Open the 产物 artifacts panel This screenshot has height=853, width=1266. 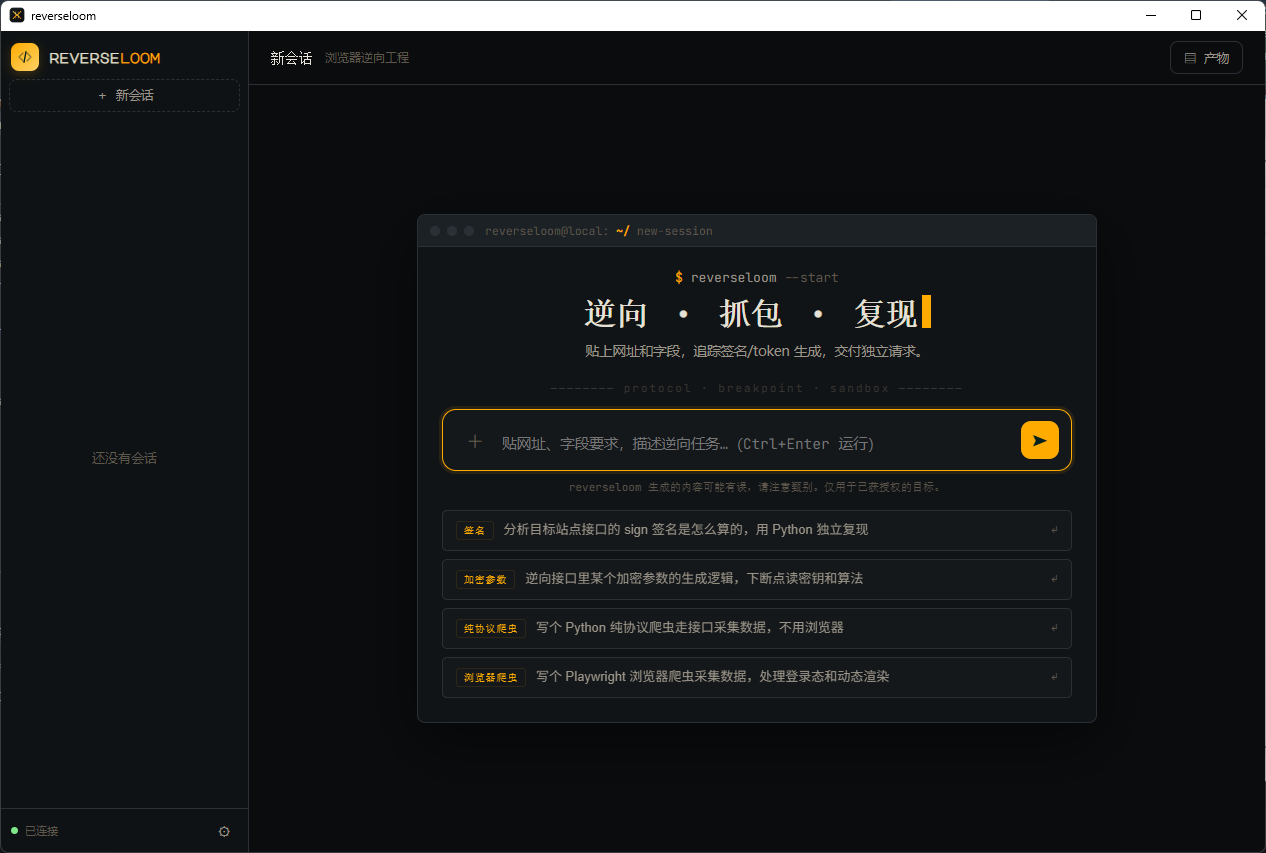pyautogui.click(x=1206, y=58)
